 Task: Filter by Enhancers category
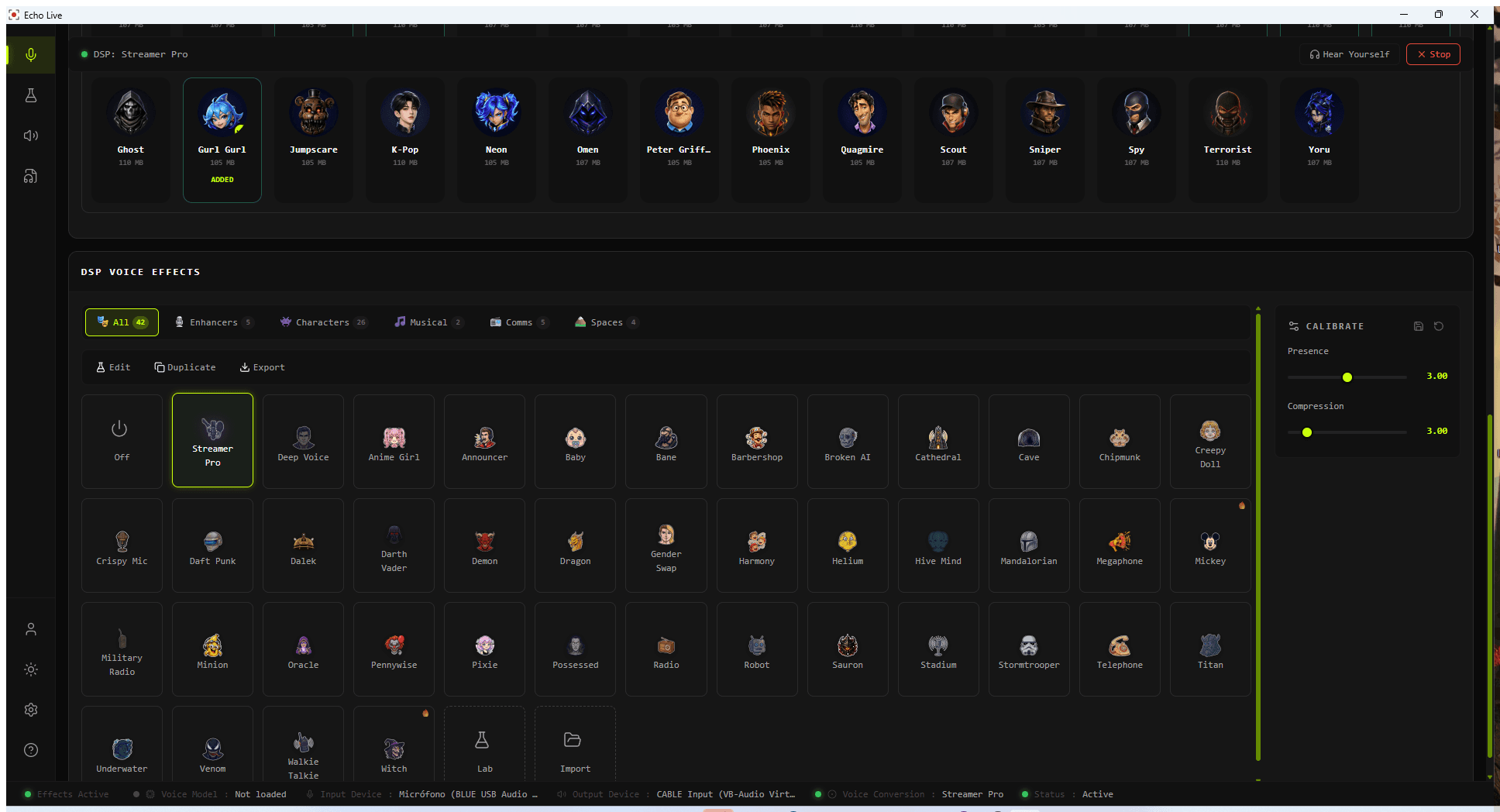[213, 322]
